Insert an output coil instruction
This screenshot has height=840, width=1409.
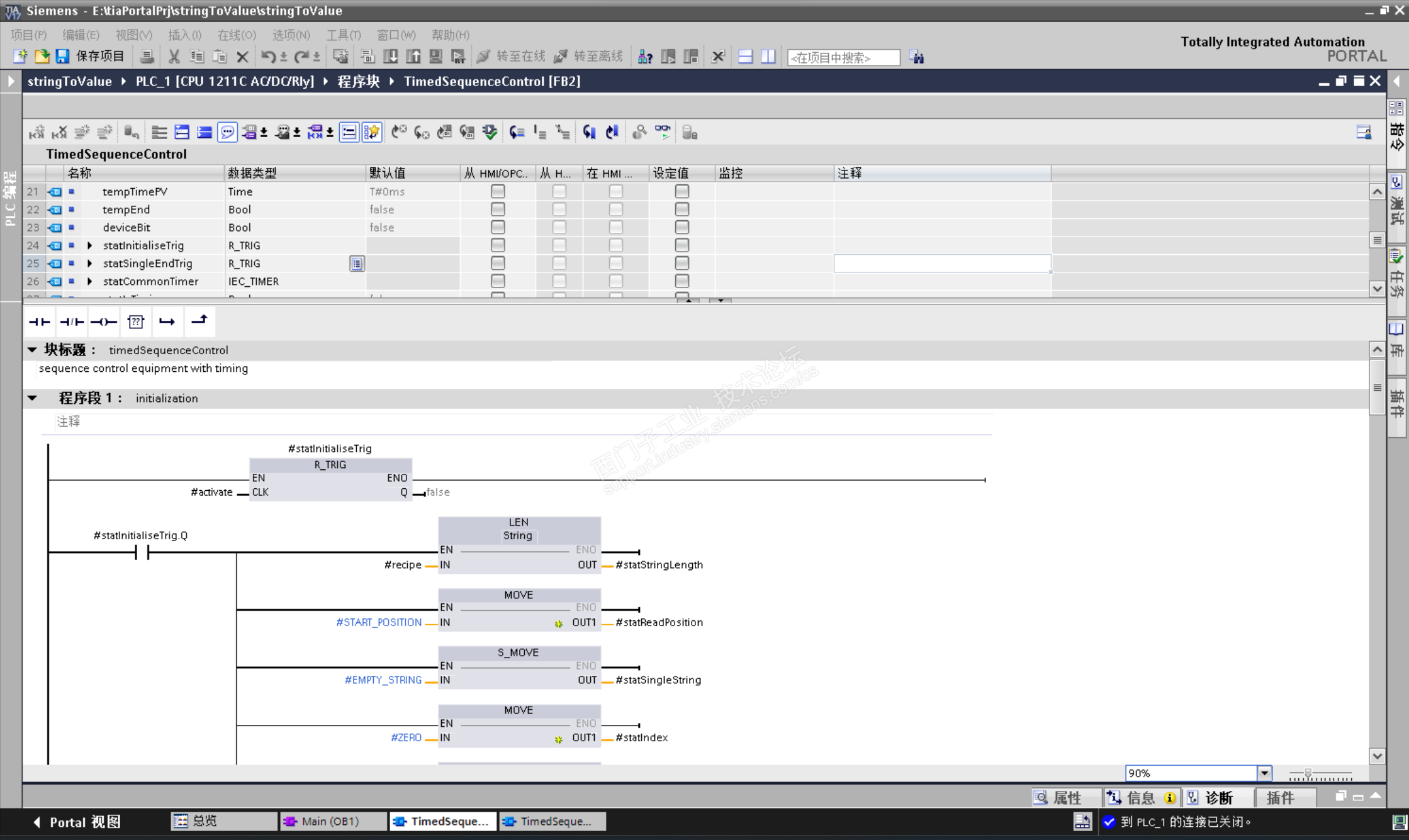pos(104,322)
